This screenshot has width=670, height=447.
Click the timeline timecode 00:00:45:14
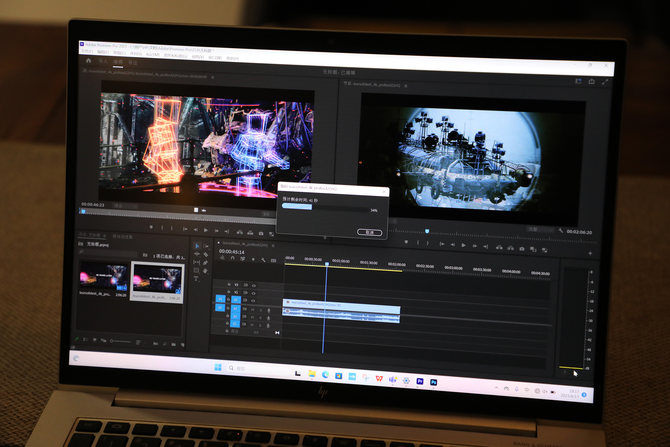[232, 251]
